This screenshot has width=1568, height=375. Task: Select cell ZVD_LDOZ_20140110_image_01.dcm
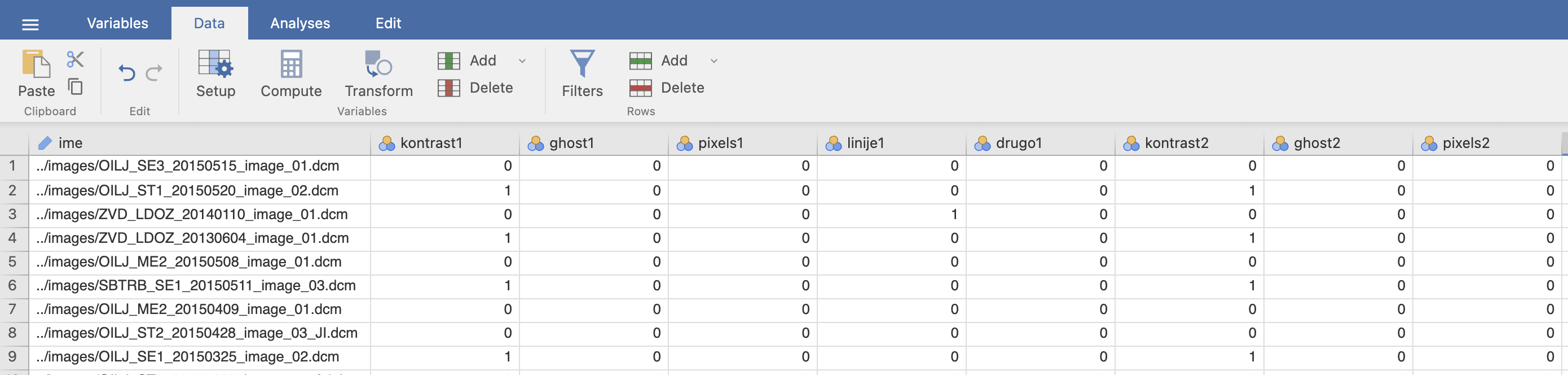(x=200, y=215)
